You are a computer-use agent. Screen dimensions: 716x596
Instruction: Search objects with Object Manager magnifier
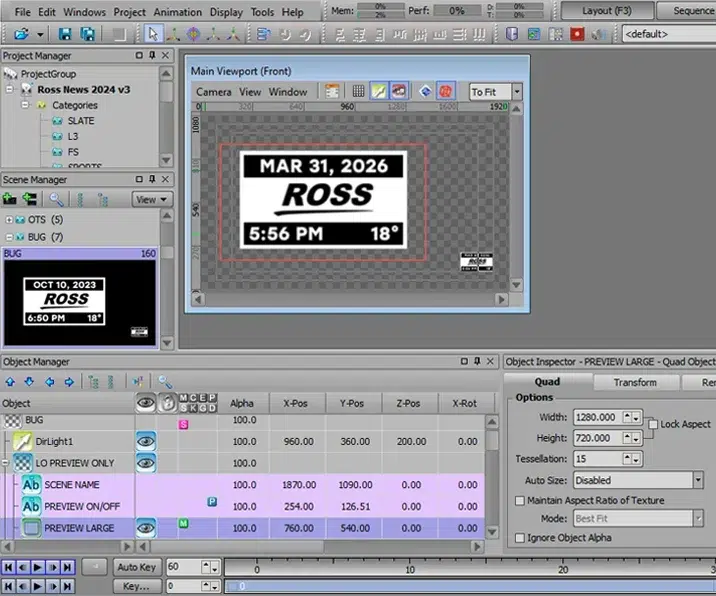click(164, 381)
